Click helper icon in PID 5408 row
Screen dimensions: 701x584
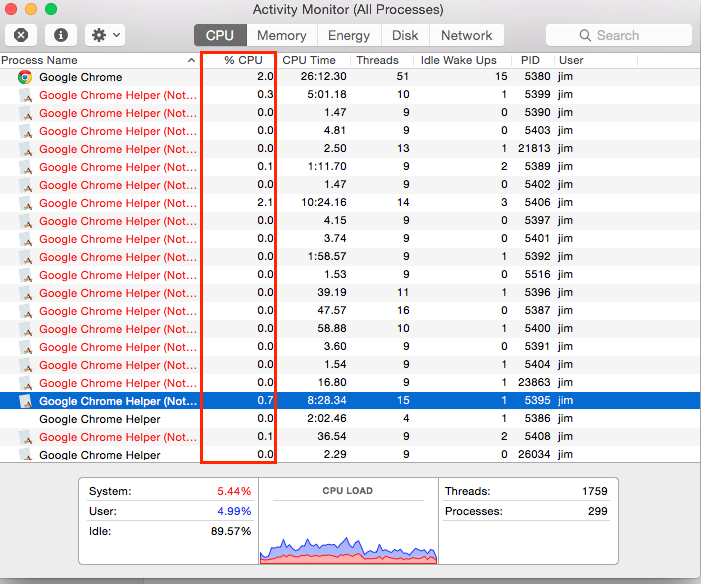[x=25, y=437]
